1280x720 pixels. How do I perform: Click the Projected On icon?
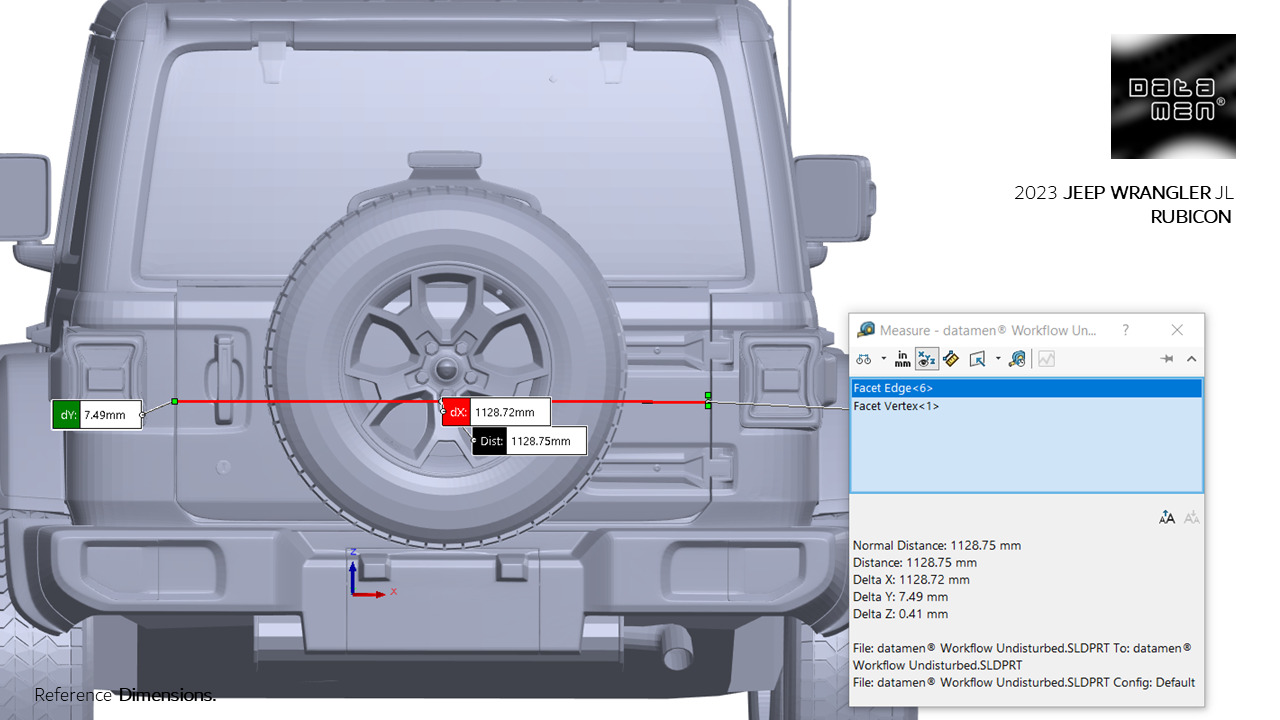click(x=978, y=358)
